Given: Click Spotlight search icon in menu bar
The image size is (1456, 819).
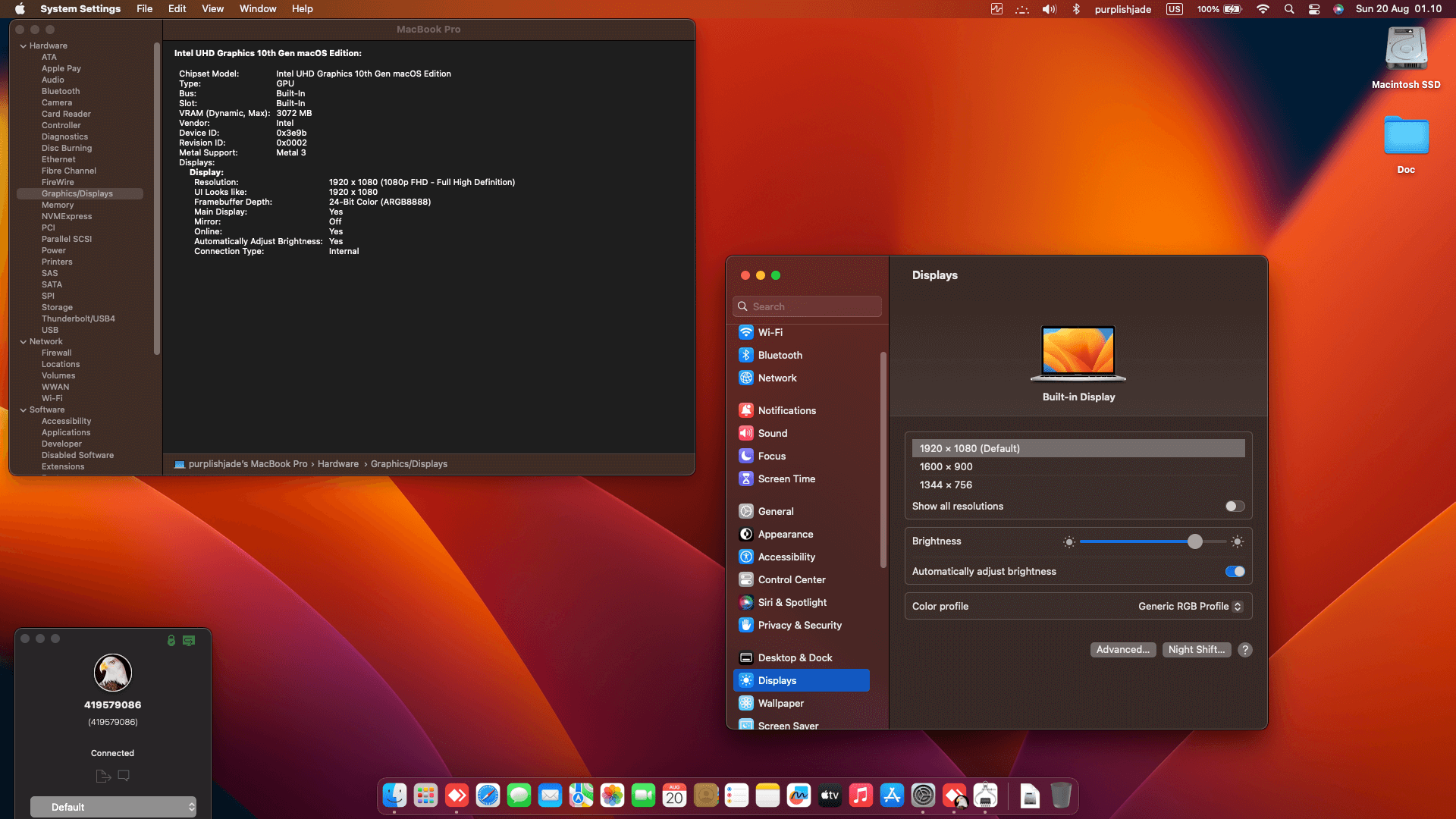Looking at the screenshot, I should 1289,9.
